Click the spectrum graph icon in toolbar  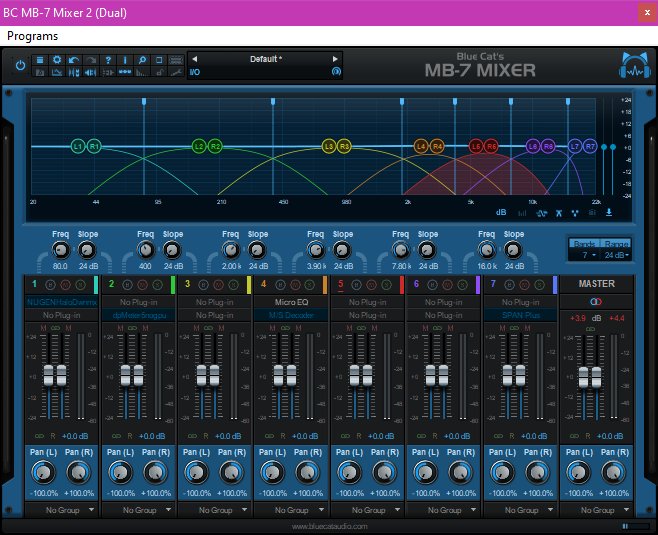pyautogui.click(x=57, y=73)
